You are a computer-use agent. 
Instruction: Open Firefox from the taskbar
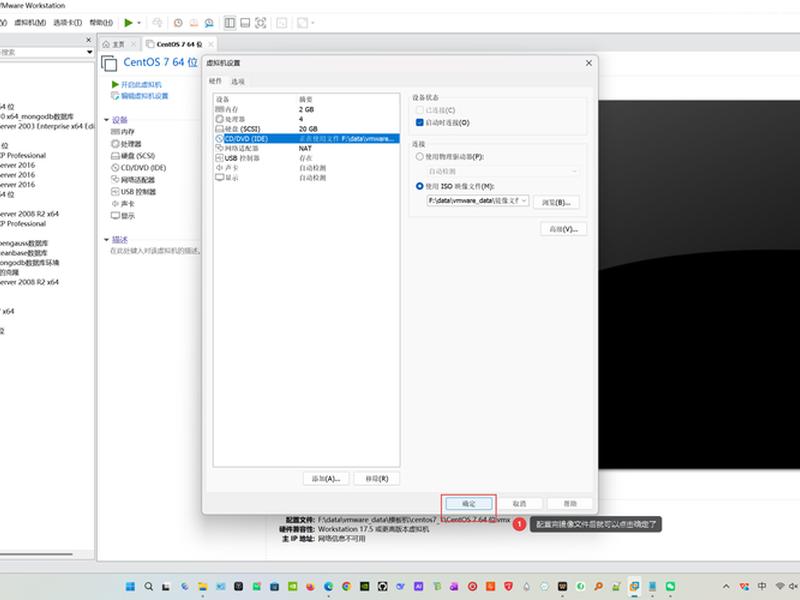coord(310,586)
